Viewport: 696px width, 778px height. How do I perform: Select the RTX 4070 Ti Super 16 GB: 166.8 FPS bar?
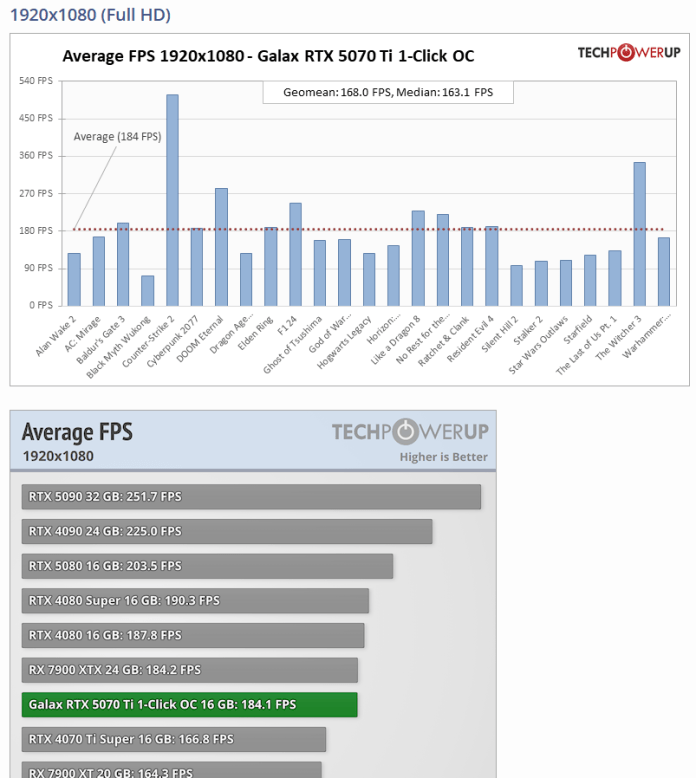pos(174,740)
